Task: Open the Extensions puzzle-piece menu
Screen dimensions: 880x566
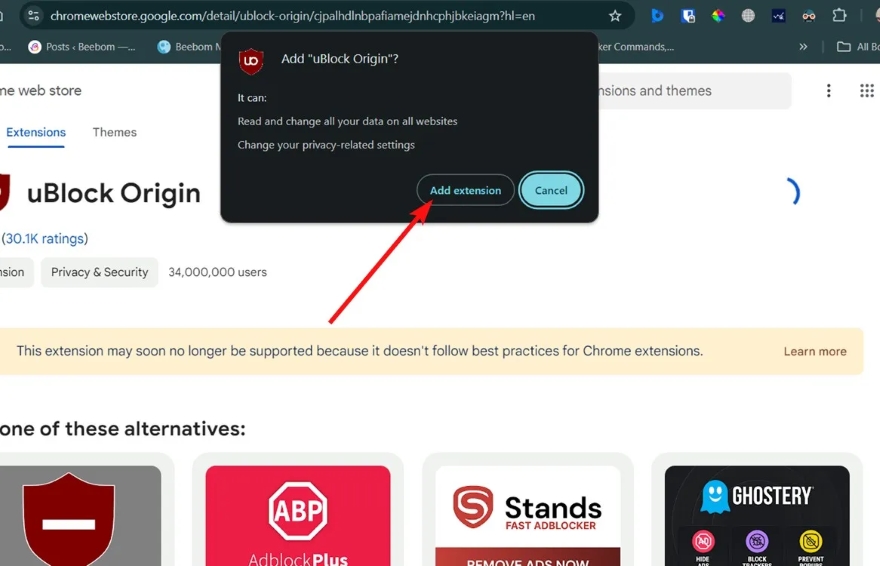Action: click(x=839, y=15)
